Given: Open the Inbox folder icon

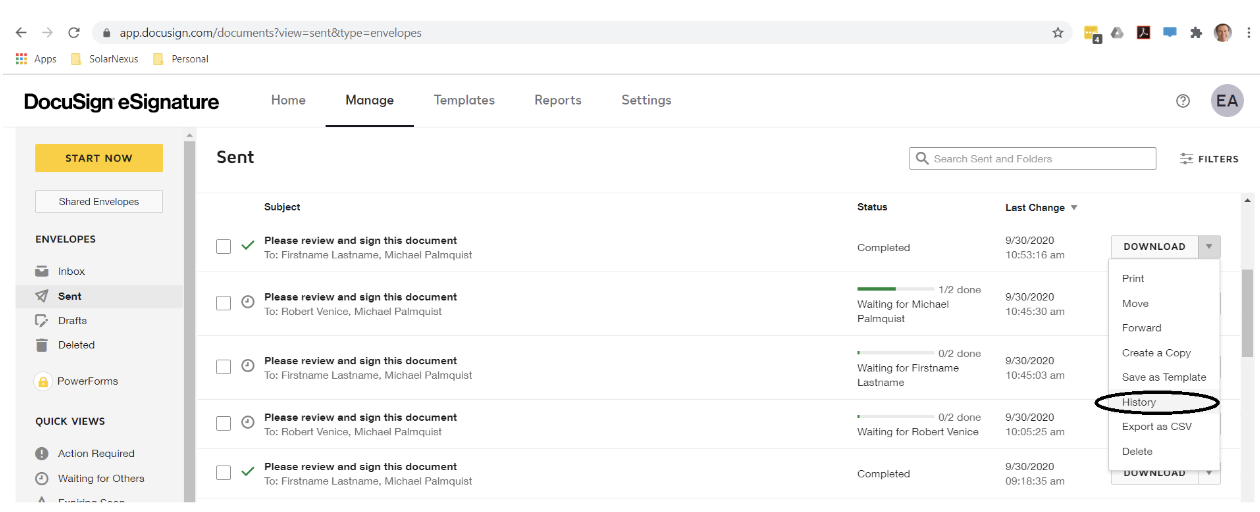Looking at the screenshot, I should (42, 271).
